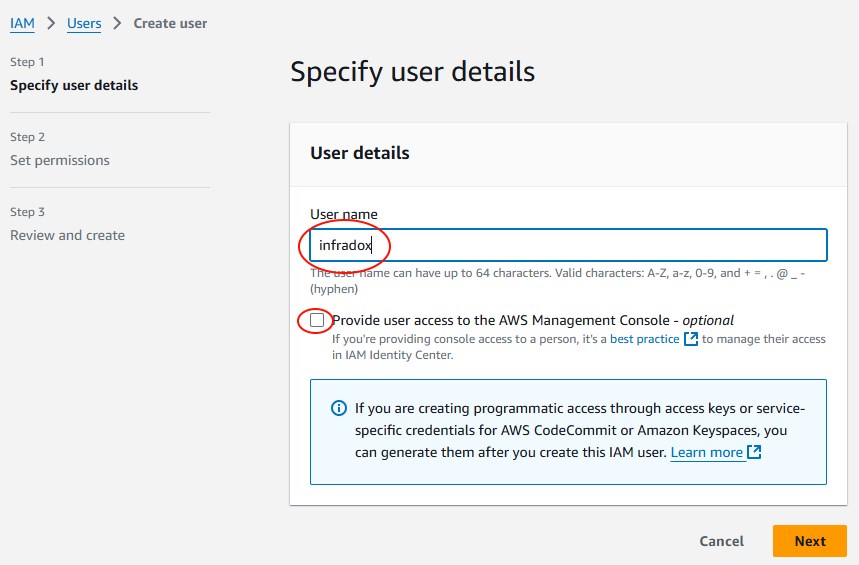Select the Create user breadcrumb item
Screen dimensions: 859x565
[170, 24]
